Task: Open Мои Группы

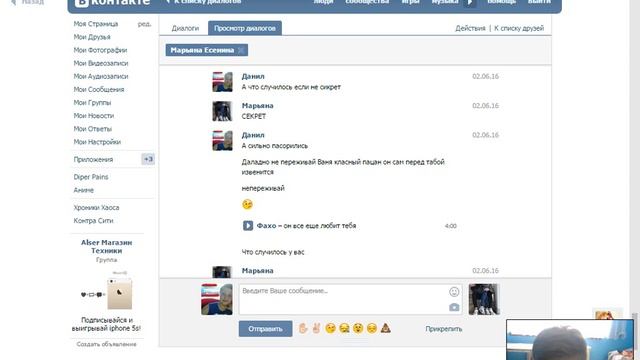Action: 92,102
